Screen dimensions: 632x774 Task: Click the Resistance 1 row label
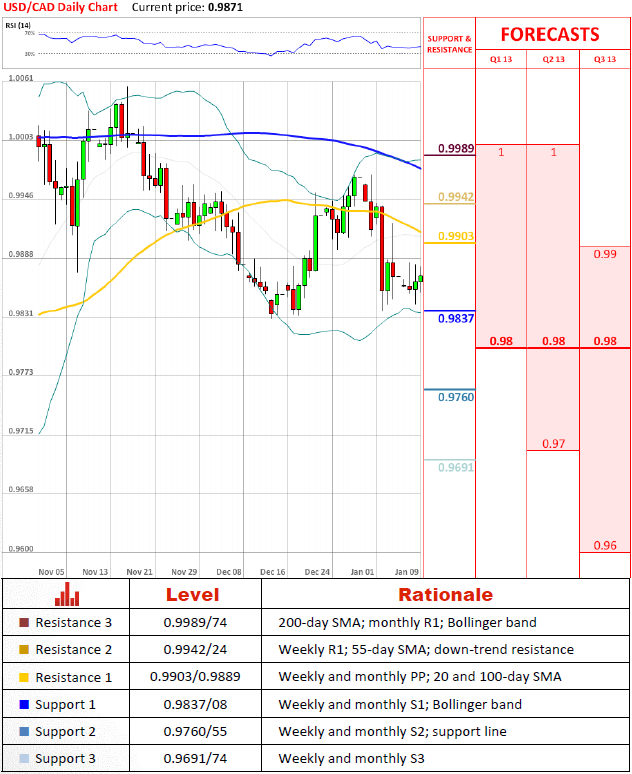click(74, 677)
